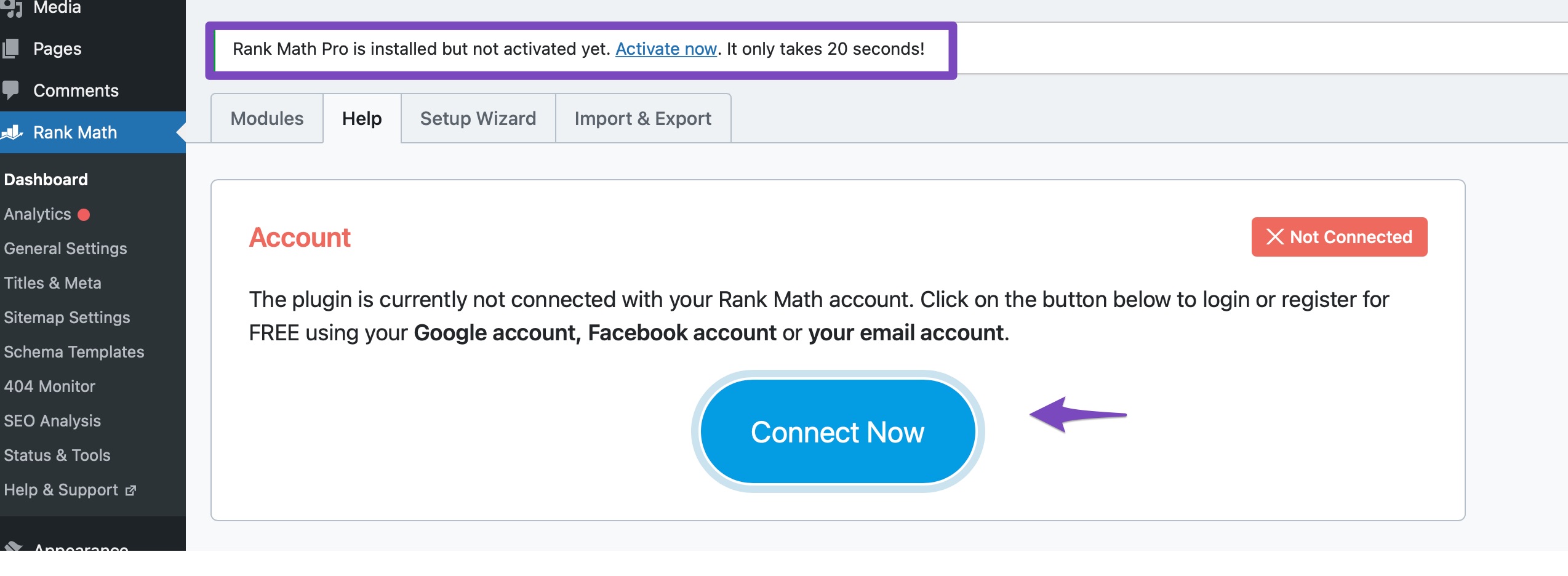This screenshot has width=1568, height=576.
Task: Open General Settings submenu item
Action: click(65, 249)
